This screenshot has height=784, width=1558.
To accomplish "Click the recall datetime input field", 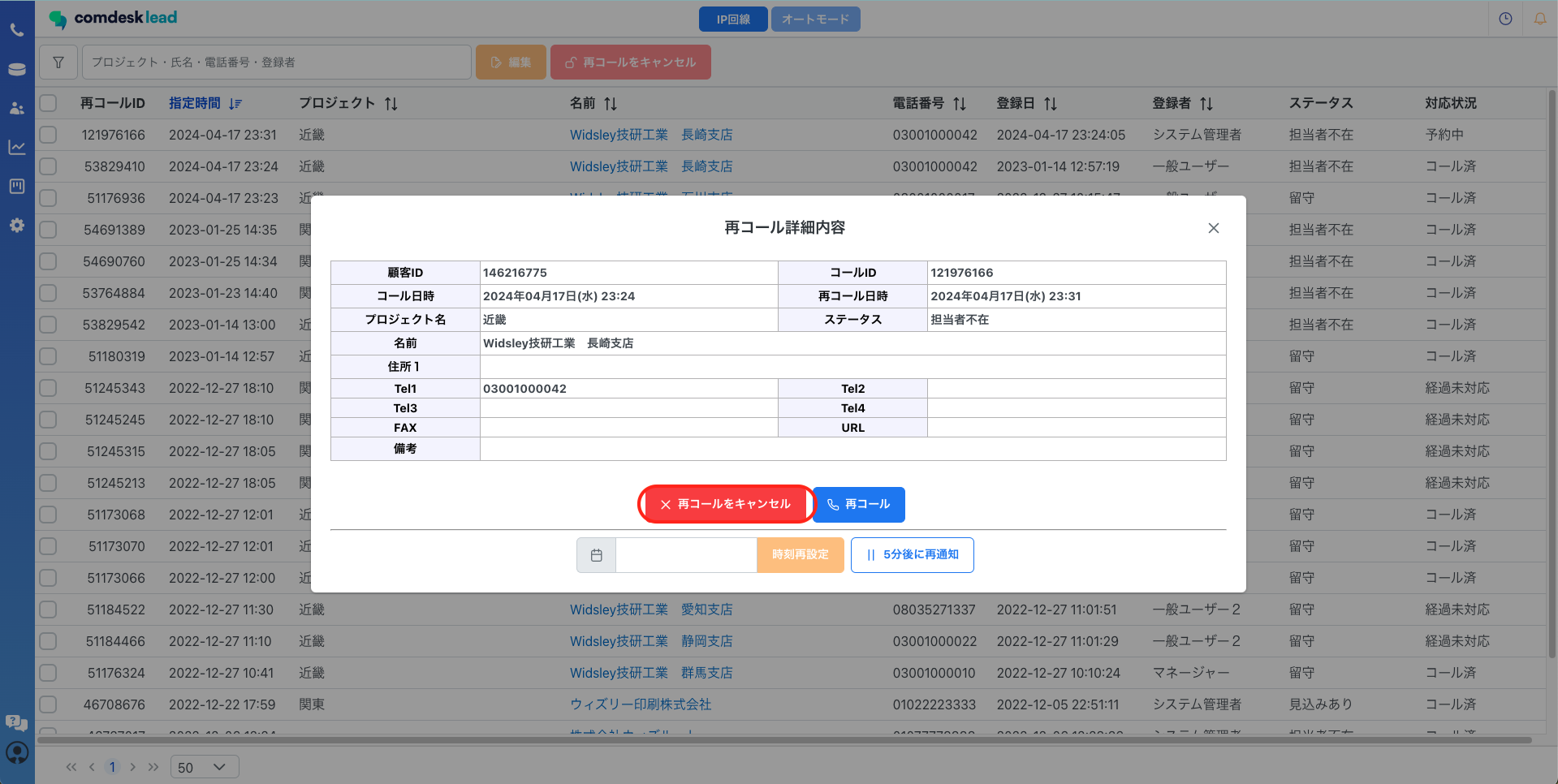I will pyautogui.click(x=686, y=555).
